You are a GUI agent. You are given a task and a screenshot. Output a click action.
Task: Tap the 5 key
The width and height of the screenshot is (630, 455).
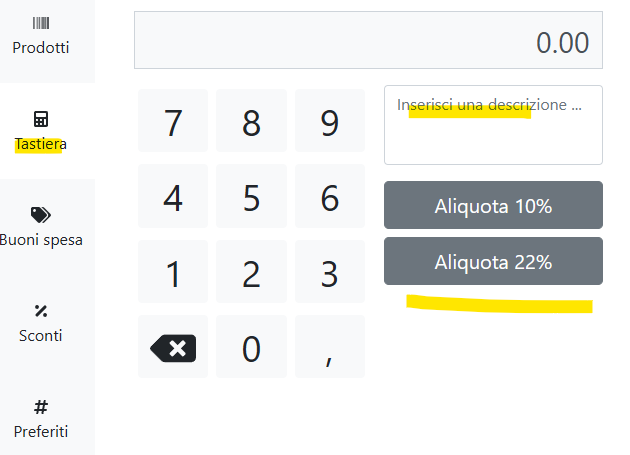[251, 197]
